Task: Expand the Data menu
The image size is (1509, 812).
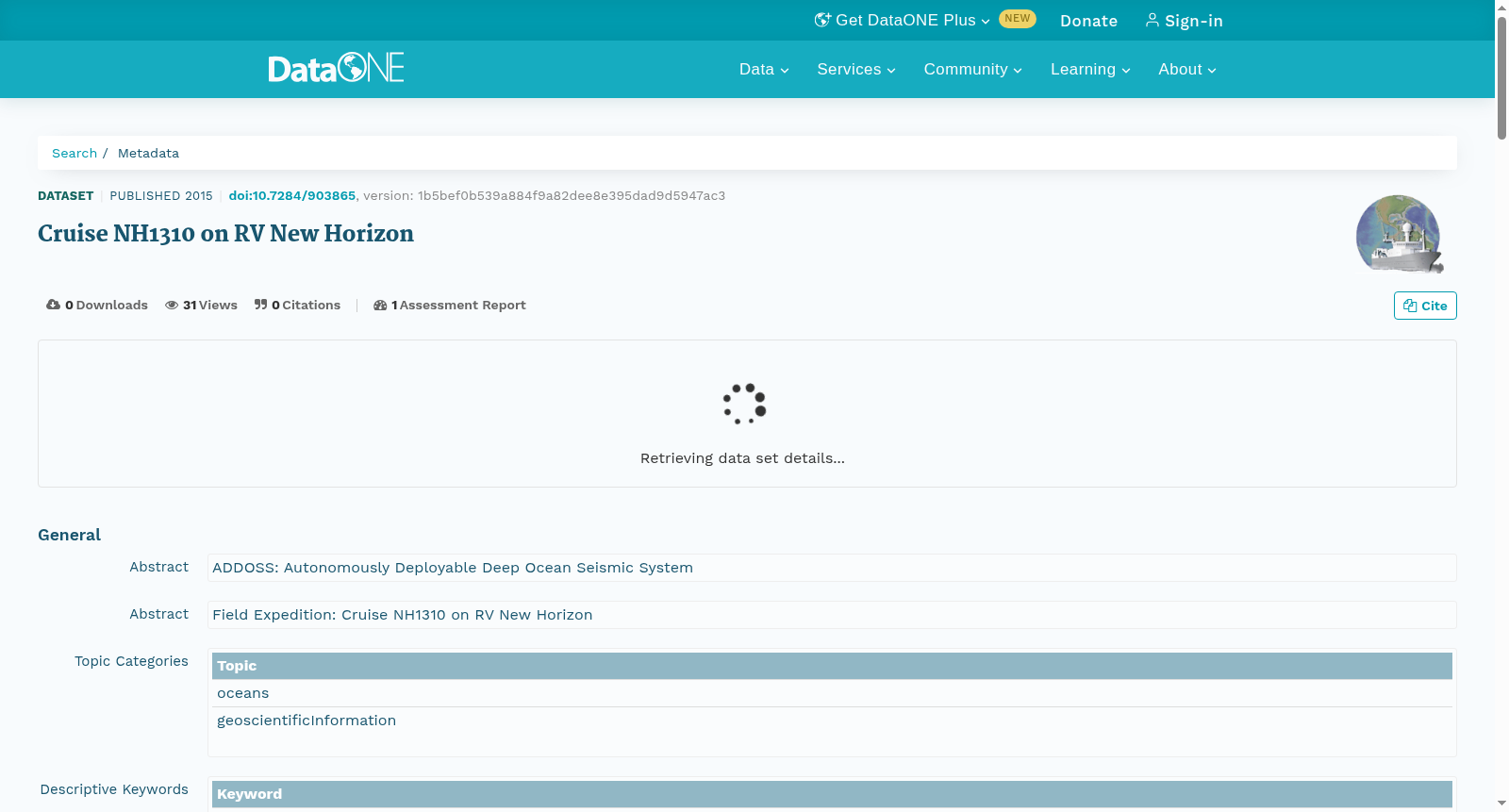Action: [x=764, y=69]
